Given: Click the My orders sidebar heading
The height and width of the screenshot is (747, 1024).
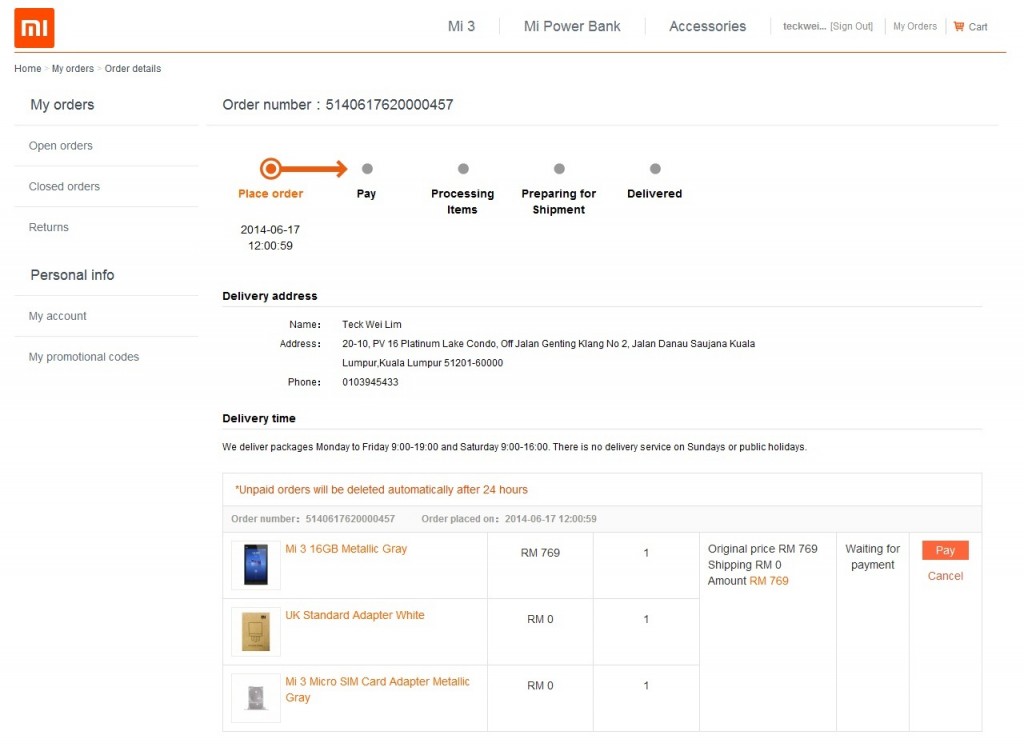Looking at the screenshot, I should pos(62,104).
